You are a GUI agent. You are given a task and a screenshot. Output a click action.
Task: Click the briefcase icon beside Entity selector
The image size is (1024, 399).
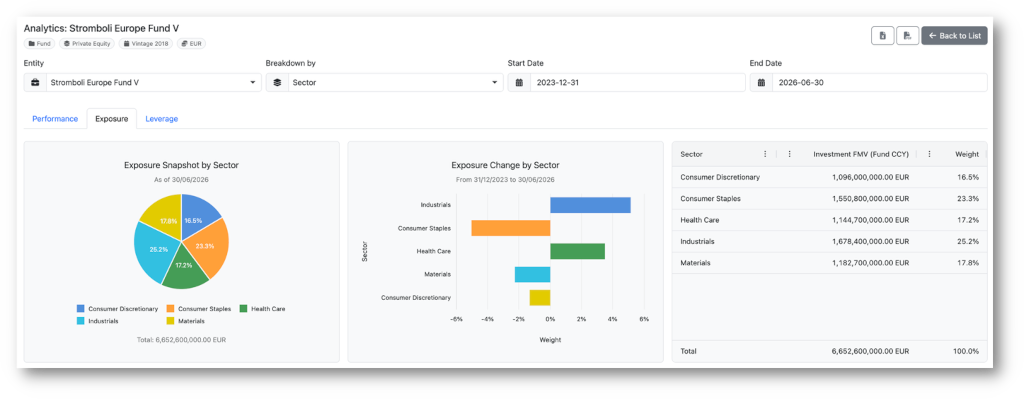coord(35,83)
